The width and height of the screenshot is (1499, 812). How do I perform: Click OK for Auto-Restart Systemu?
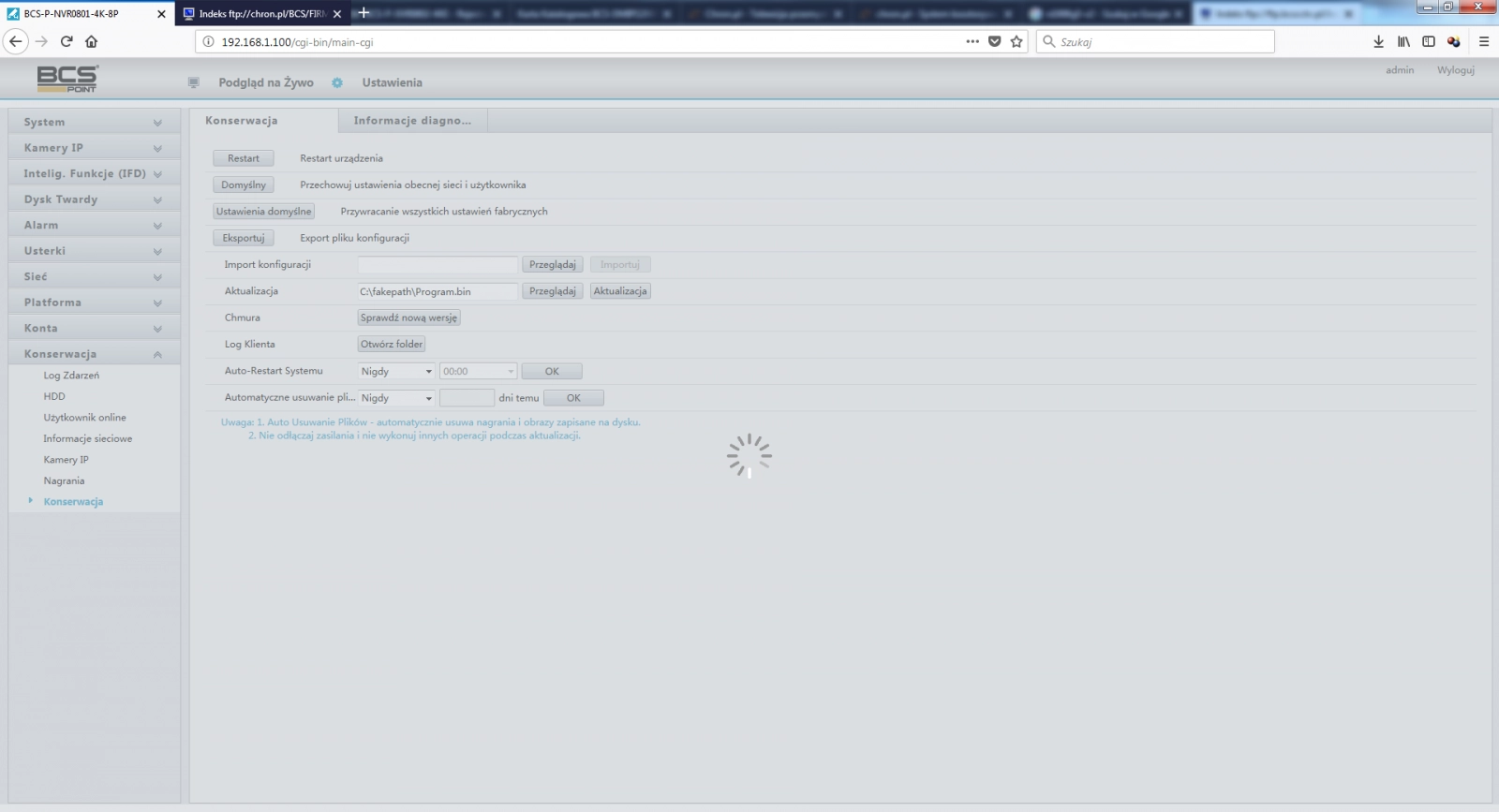pyautogui.click(x=552, y=372)
